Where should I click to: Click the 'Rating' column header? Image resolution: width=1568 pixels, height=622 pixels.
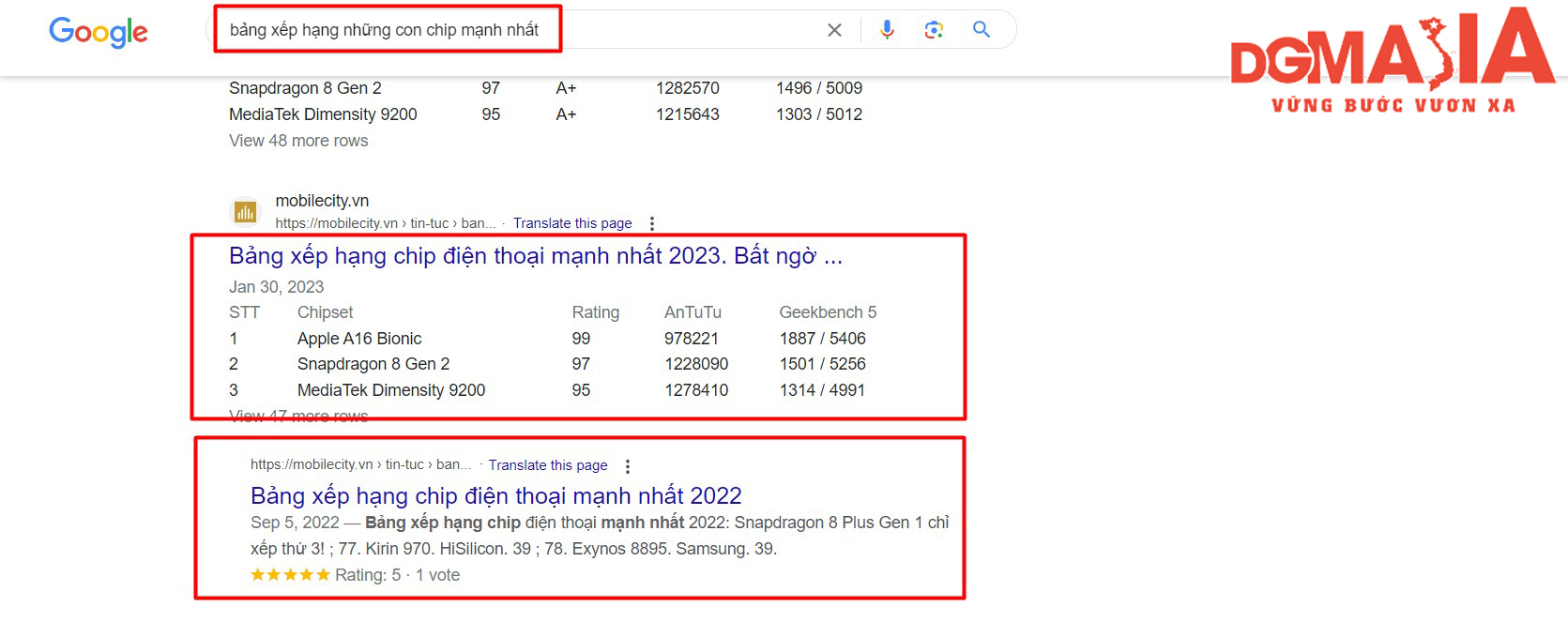click(x=596, y=312)
